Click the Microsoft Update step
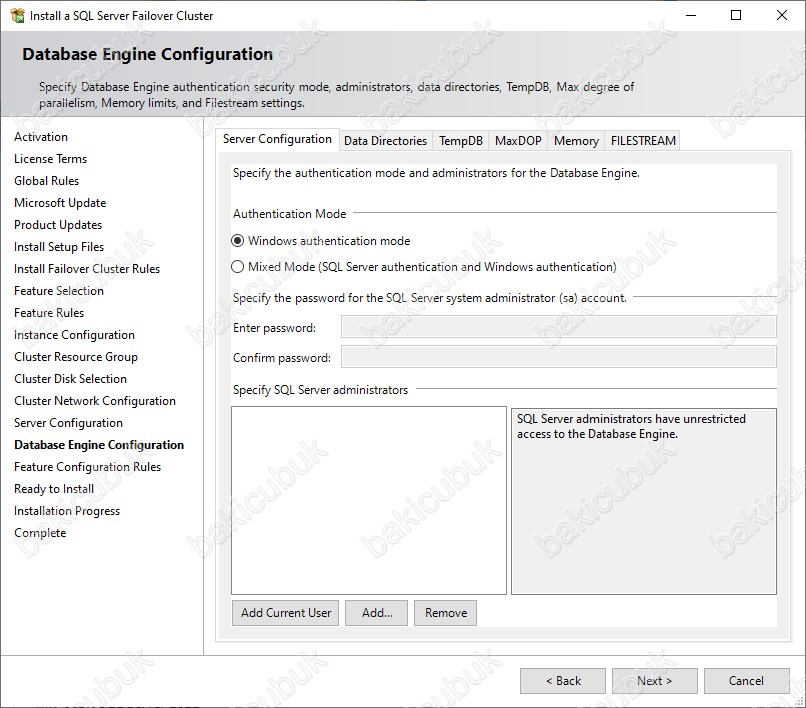 click(60, 203)
